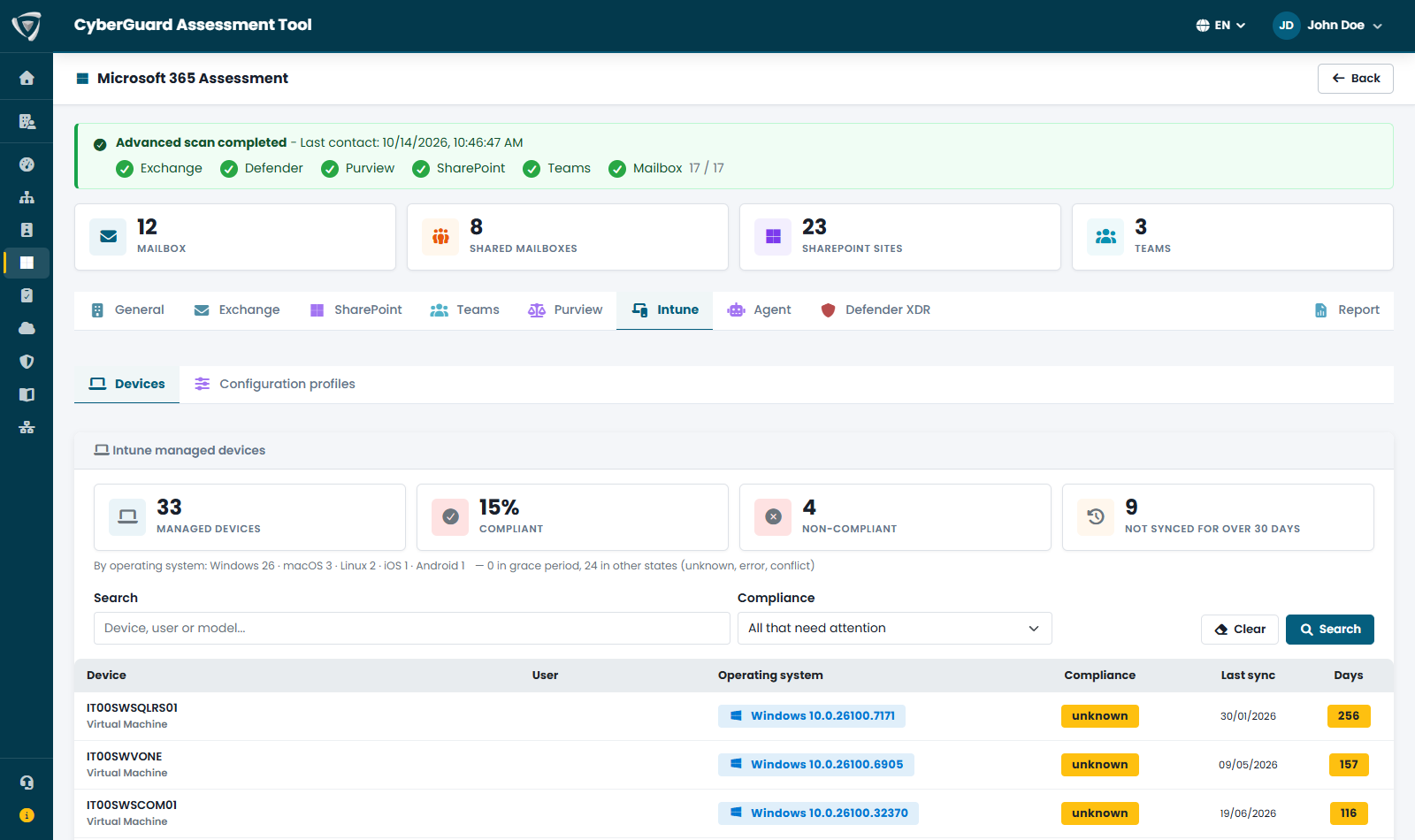Open the company building sidebar icon
The image size is (1415, 840).
tap(27, 121)
